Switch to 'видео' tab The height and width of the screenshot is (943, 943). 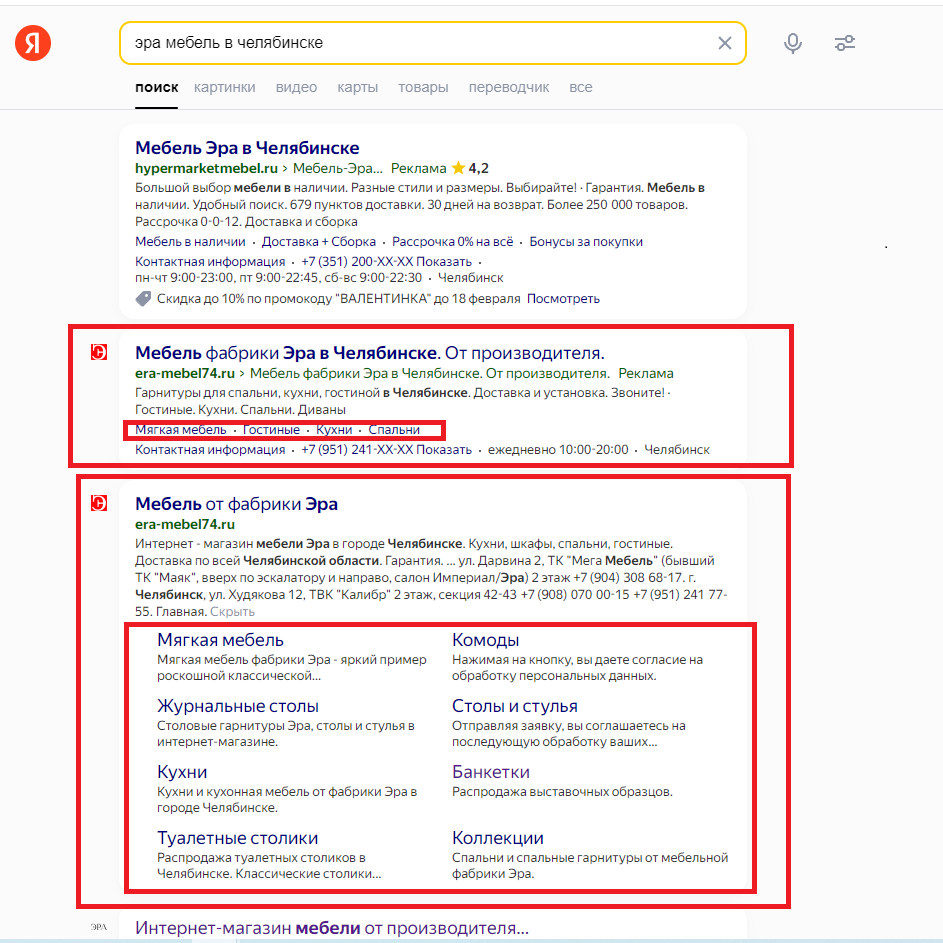click(x=296, y=87)
